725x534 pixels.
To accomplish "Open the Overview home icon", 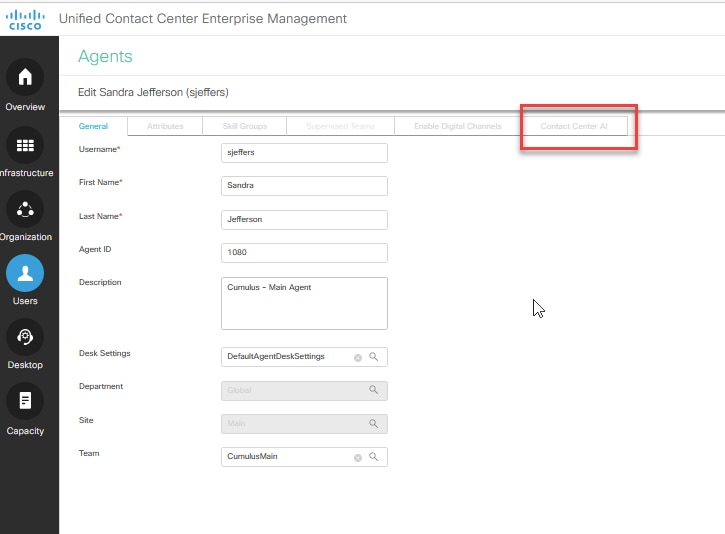I will 25,77.
